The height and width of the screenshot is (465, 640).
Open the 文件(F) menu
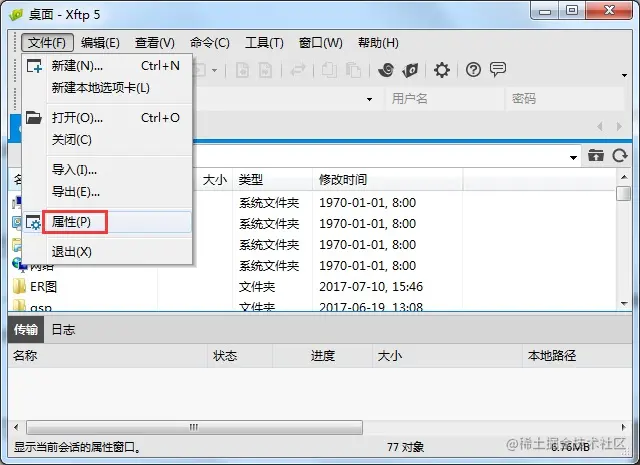click(x=47, y=42)
